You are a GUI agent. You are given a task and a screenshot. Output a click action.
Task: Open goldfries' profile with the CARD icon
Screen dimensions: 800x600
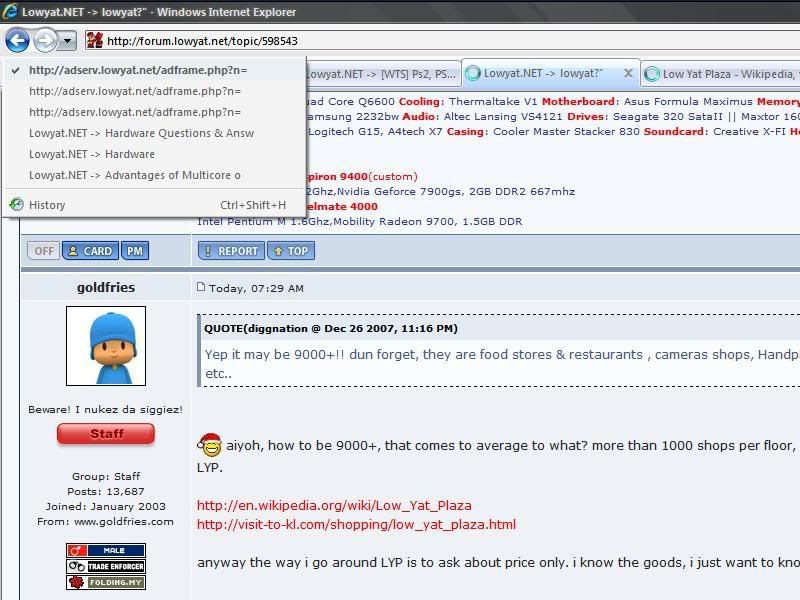click(x=90, y=250)
